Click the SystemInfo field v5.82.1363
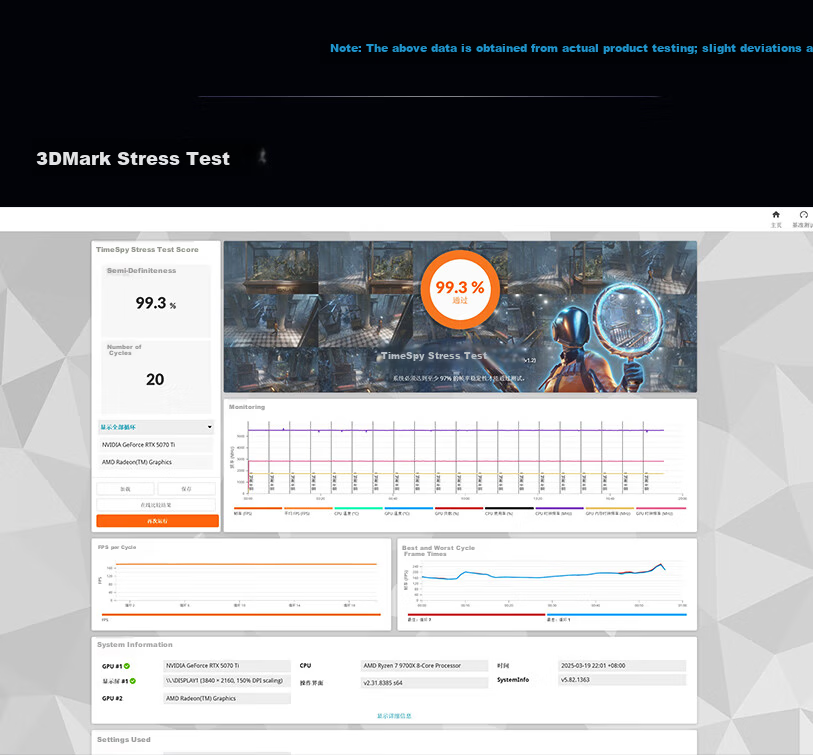Viewport: 813px width, 755px height. tap(622, 680)
